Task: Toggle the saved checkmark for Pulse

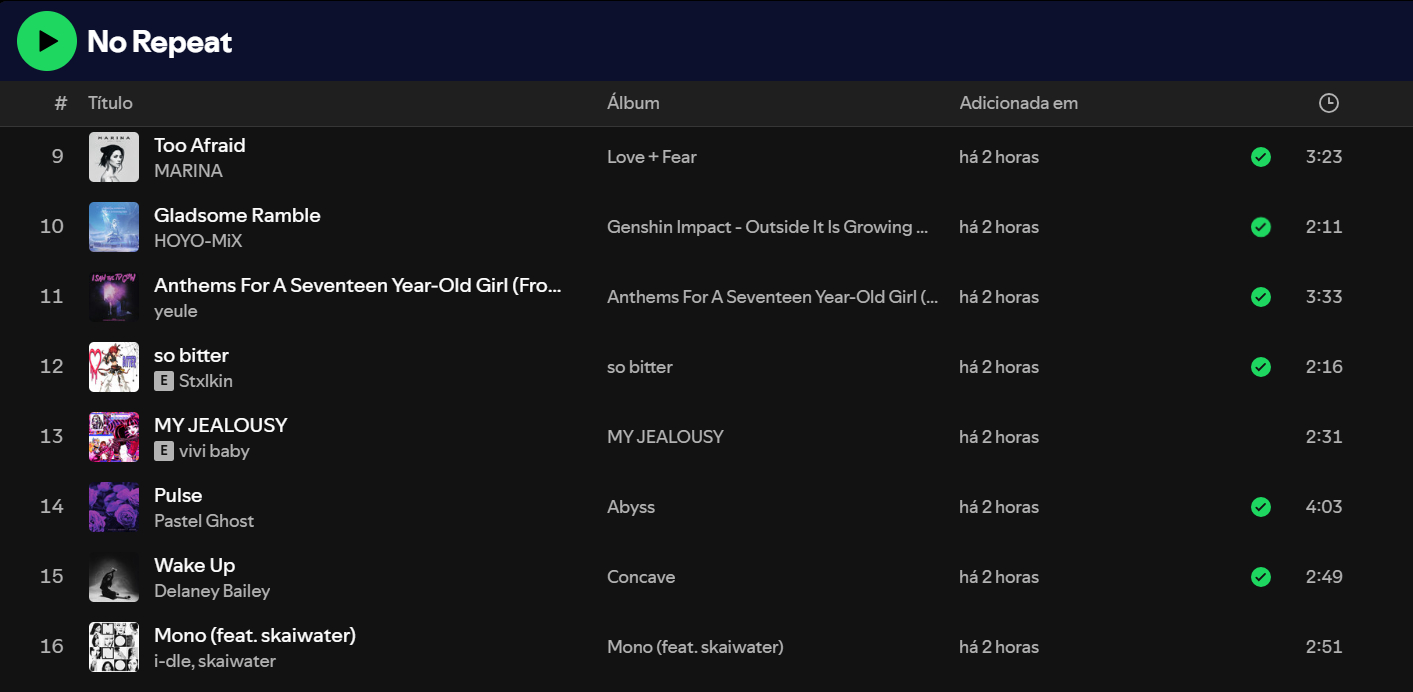Action: coord(1261,507)
